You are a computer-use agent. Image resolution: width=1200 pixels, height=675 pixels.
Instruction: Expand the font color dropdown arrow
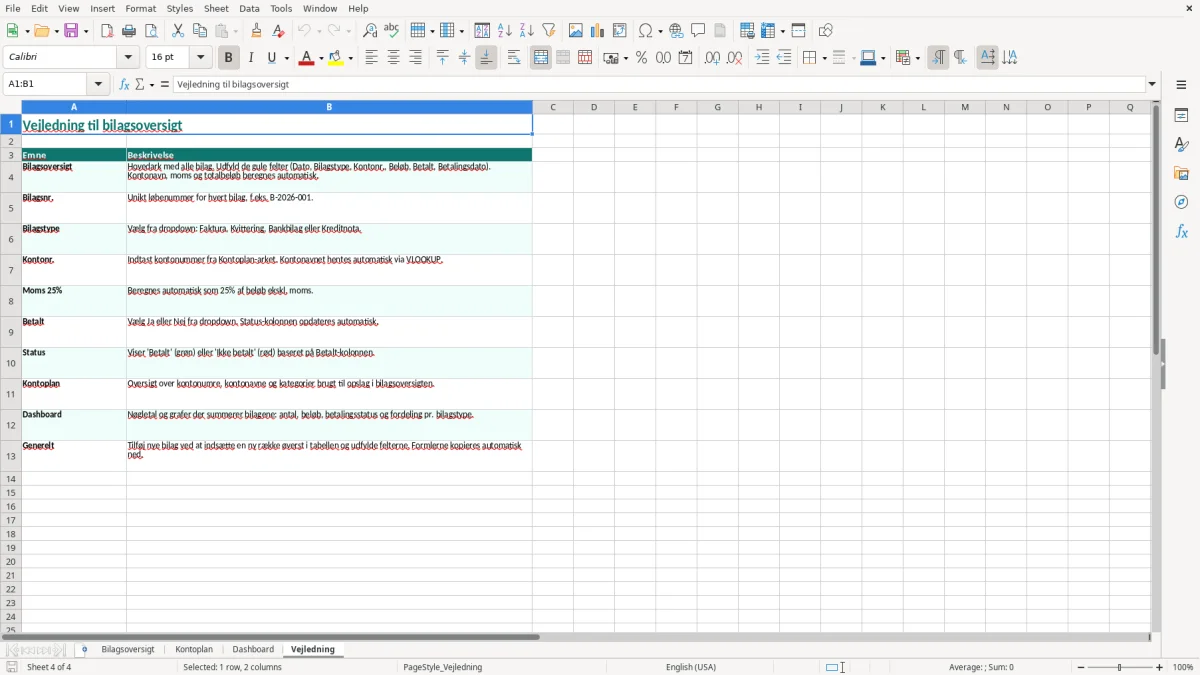click(320, 58)
